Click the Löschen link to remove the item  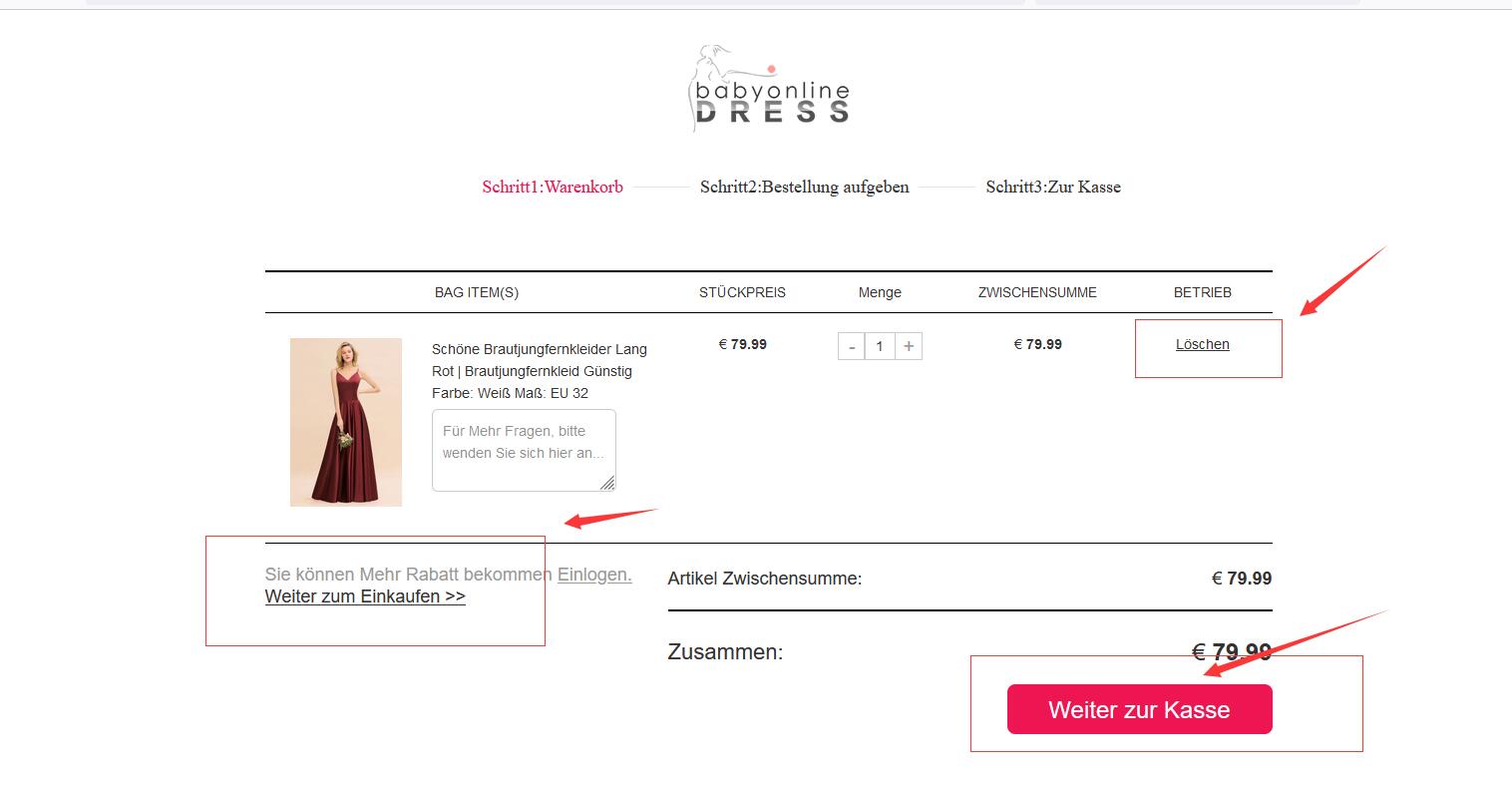[x=1202, y=344]
